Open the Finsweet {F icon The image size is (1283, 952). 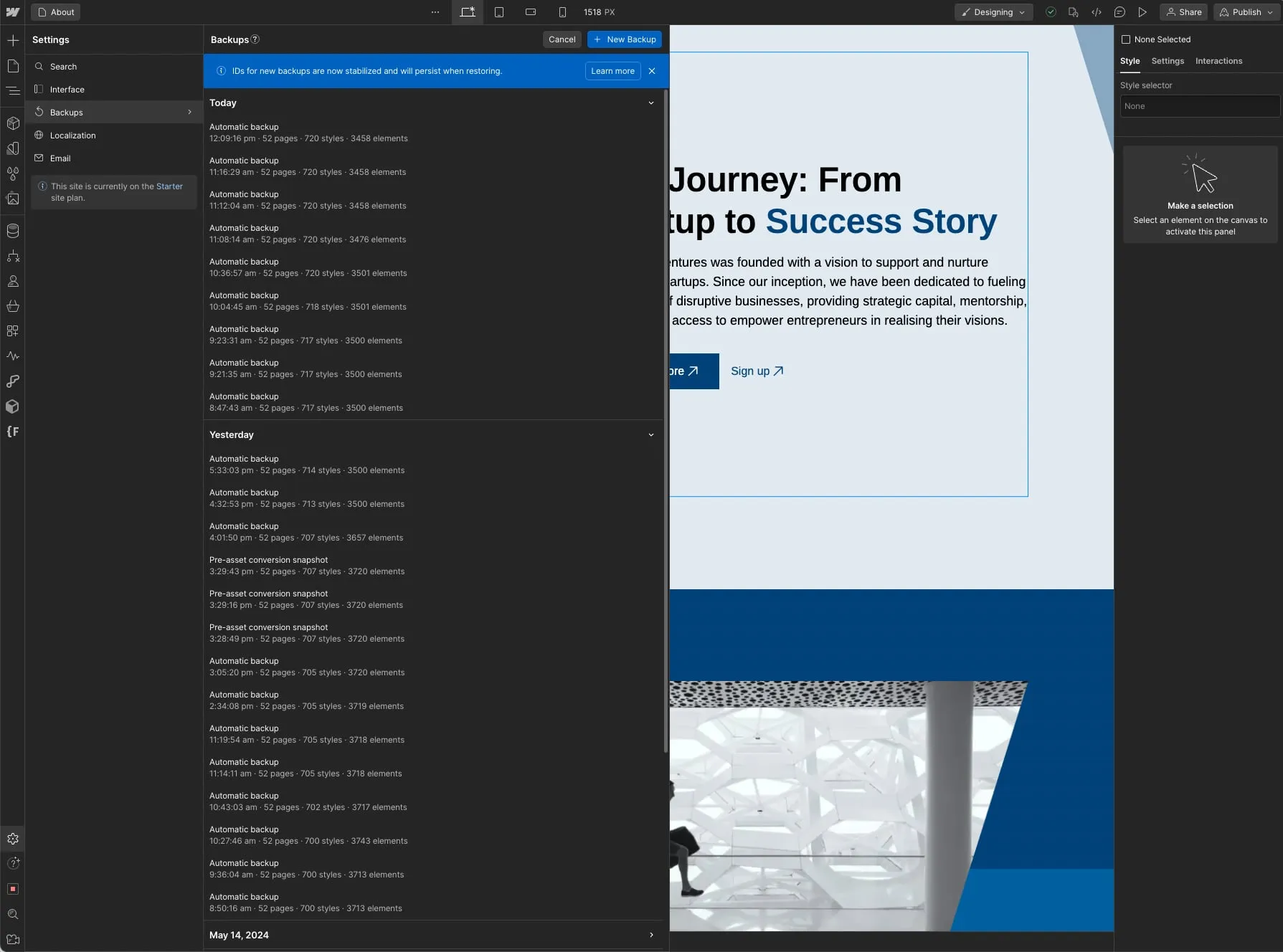coord(13,432)
